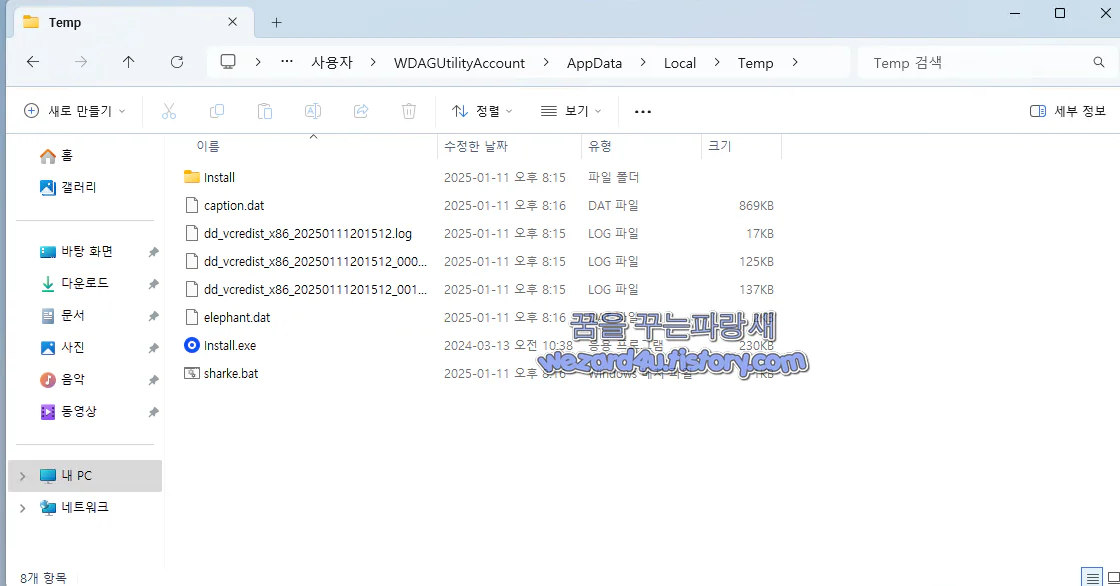Unpin 바탕 화면 using its pin icon
Screen dimensions: 1120x586
point(153,252)
